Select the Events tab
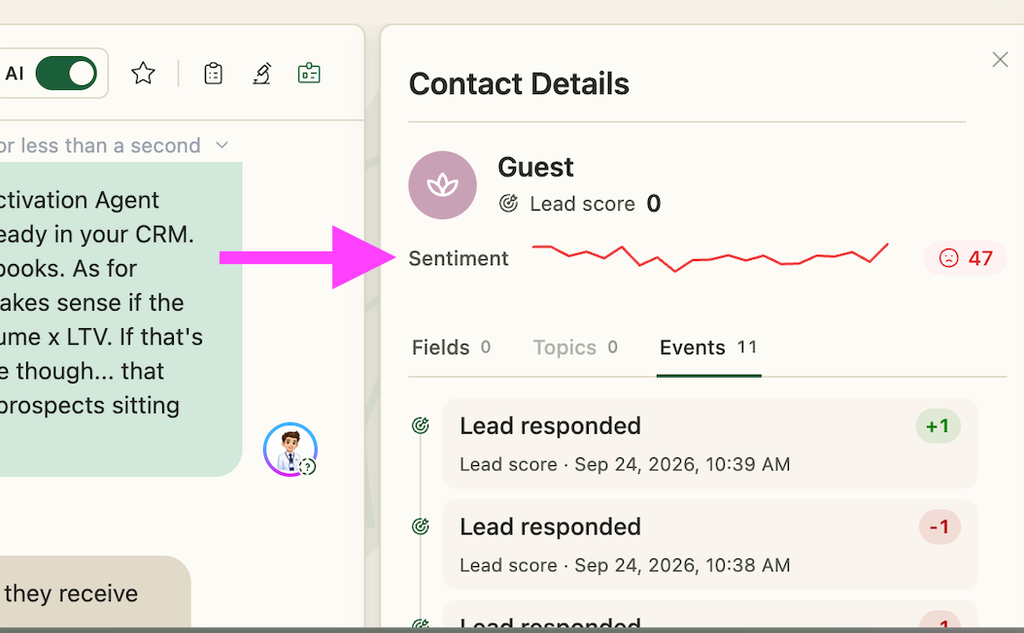The width and height of the screenshot is (1024, 633). click(709, 348)
